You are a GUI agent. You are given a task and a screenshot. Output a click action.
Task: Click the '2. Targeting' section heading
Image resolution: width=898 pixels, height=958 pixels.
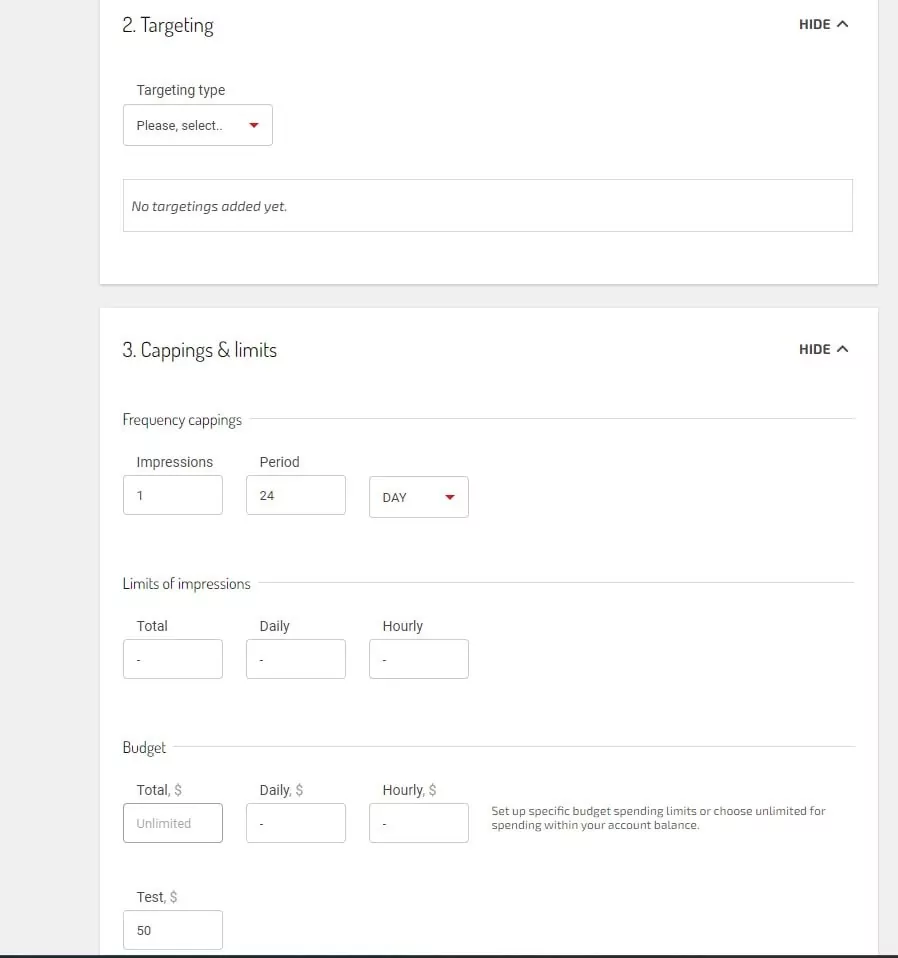[x=168, y=25]
